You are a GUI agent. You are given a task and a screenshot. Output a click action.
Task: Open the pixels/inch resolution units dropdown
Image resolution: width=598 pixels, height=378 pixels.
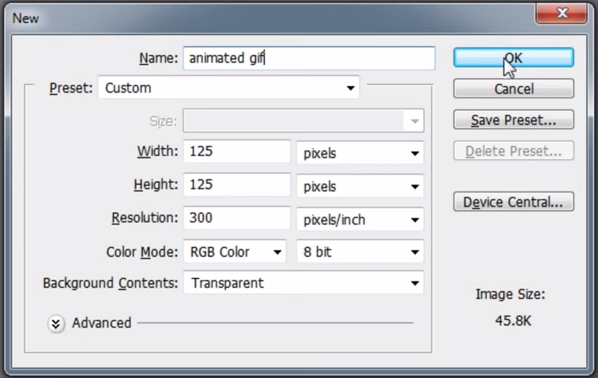pos(360,219)
